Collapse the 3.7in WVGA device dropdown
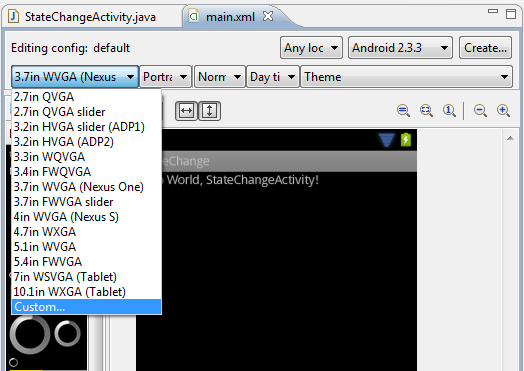Image resolution: width=524 pixels, height=371 pixels. (x=75, y=77)
